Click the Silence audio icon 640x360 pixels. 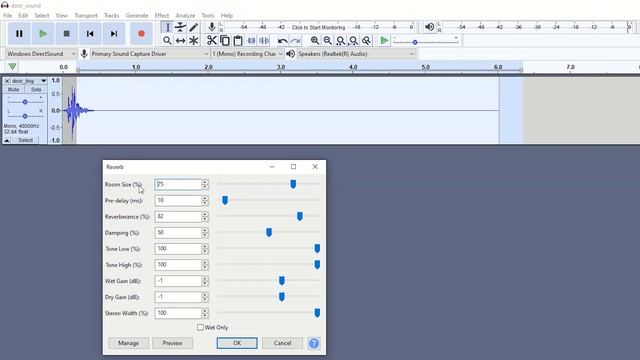(x=264, y=40)
